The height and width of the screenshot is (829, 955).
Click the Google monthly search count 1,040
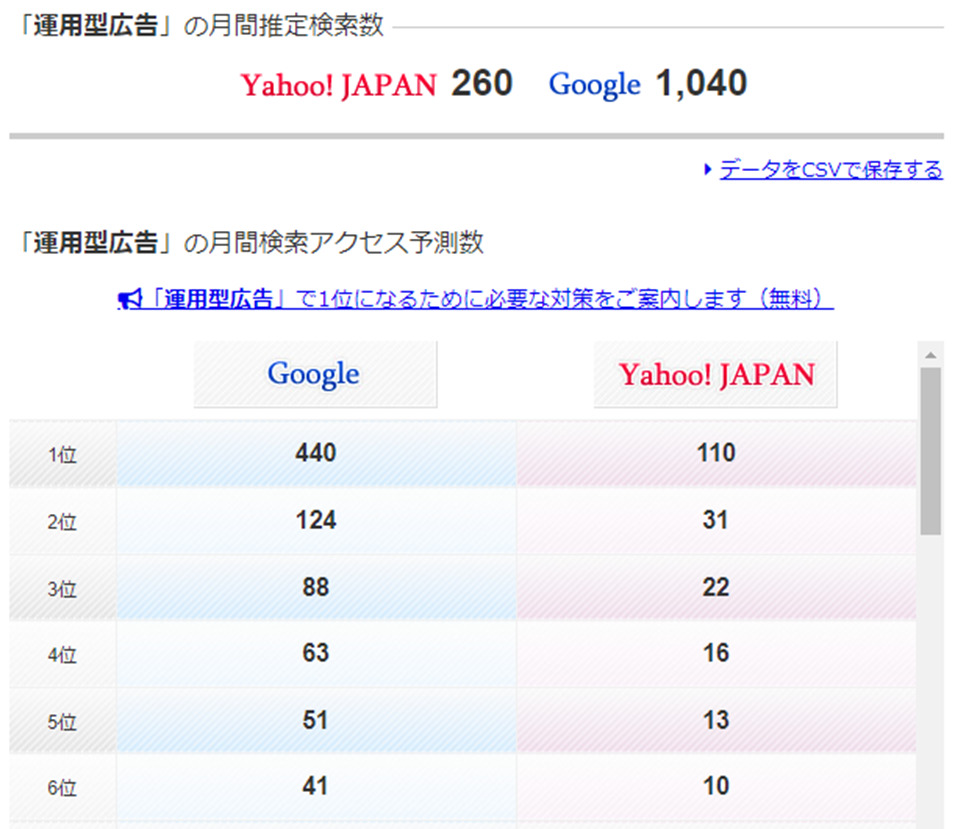(701, 83)
